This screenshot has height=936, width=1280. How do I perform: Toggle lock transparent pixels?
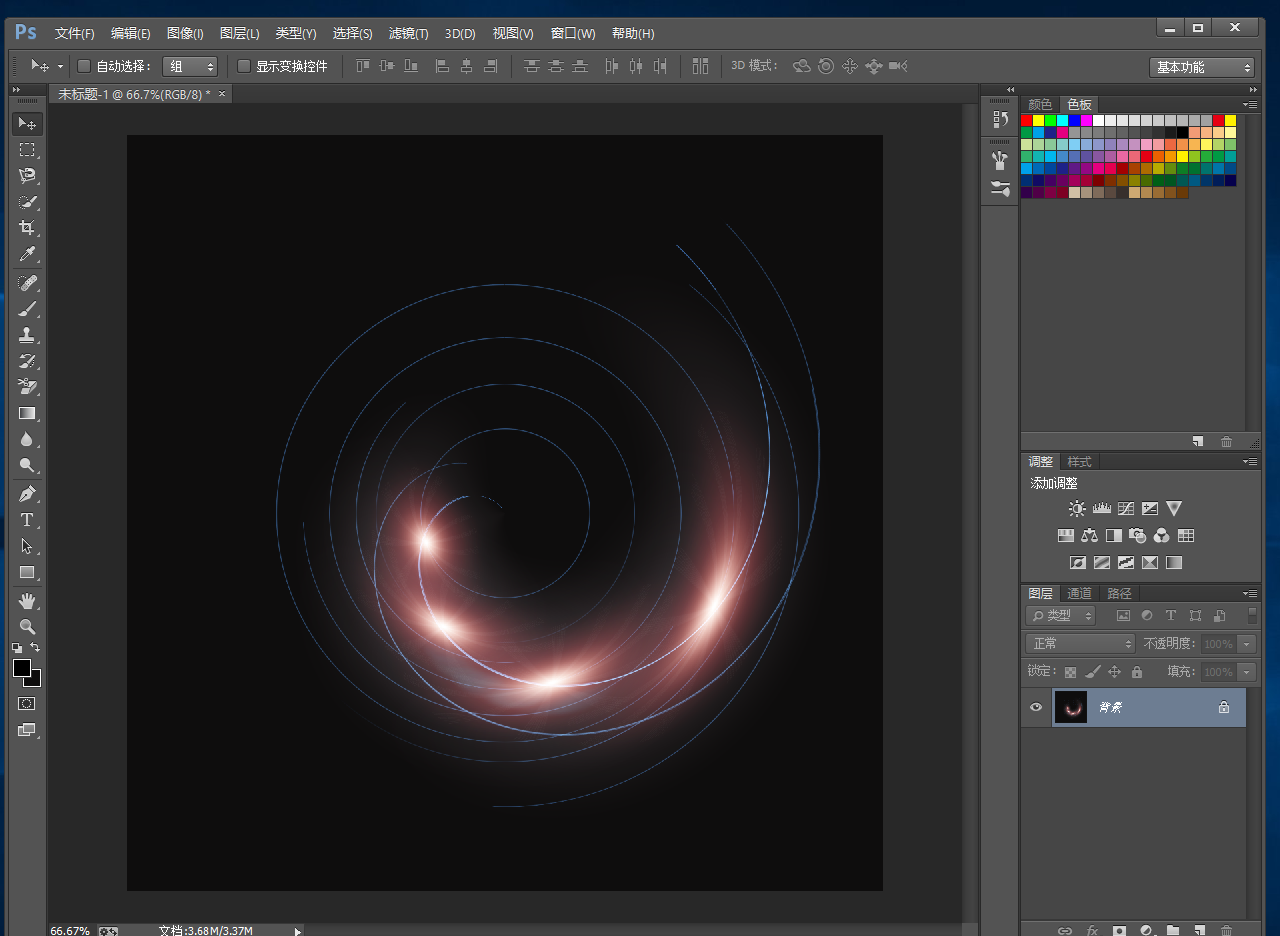click(x=1071, y=672)
